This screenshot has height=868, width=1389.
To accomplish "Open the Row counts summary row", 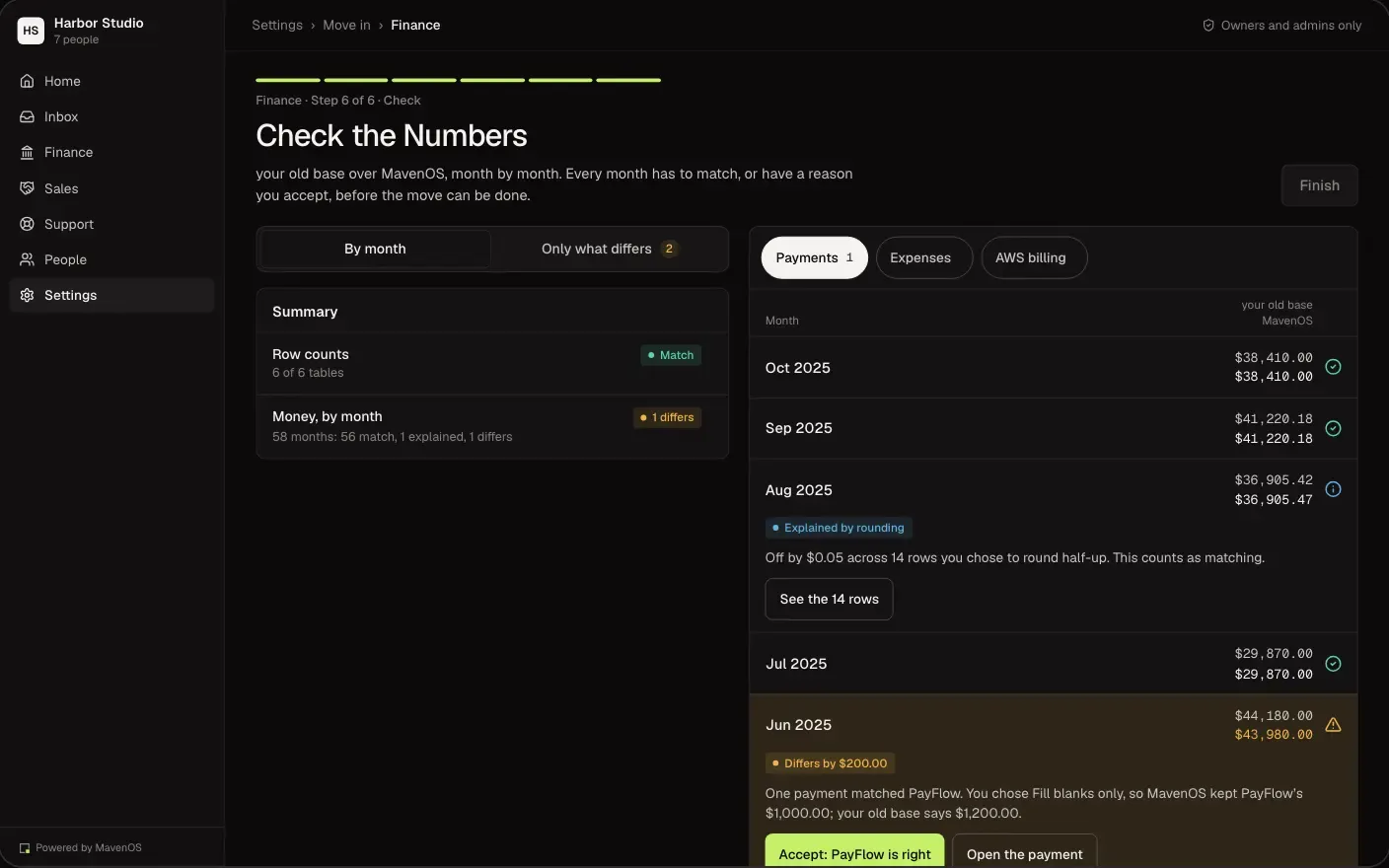I will click(x=492, y=364).
